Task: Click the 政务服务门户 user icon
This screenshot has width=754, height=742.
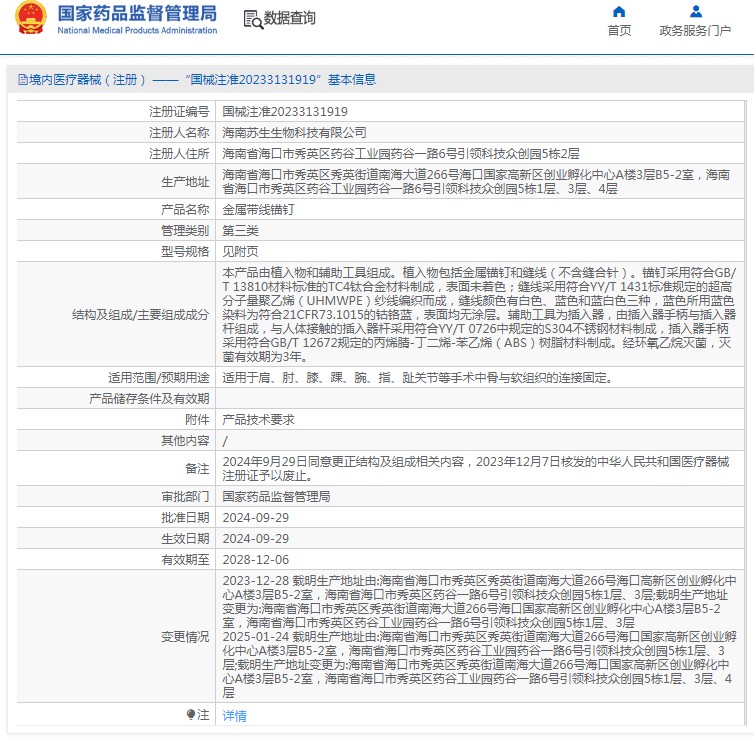Action: click(695, 11)
